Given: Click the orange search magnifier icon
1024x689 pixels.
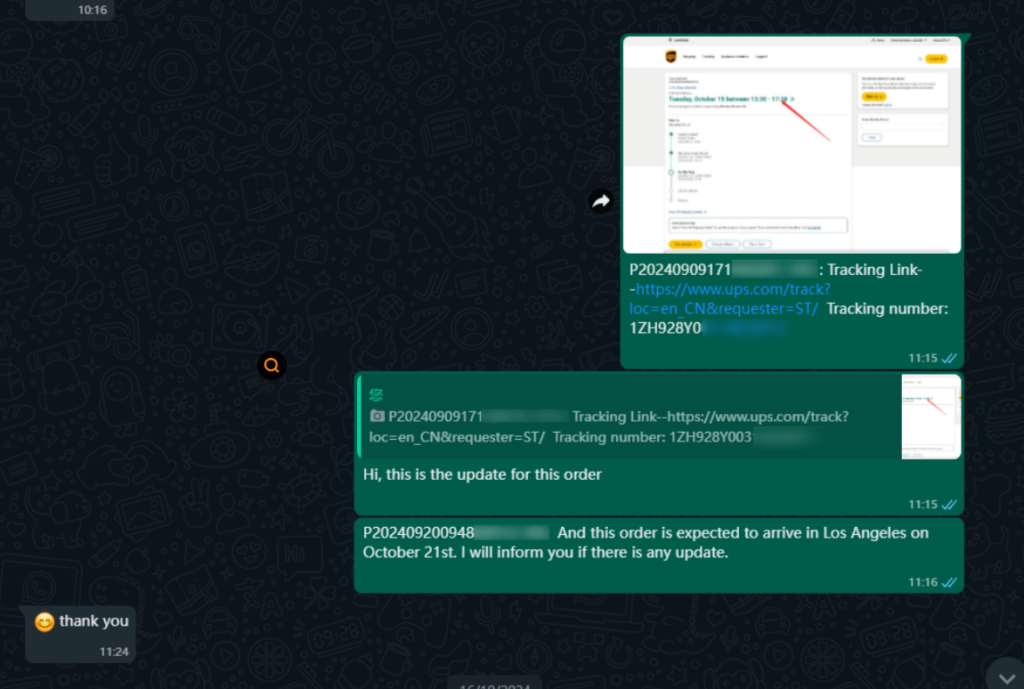Looking at the screenshot, I should 272,365.
